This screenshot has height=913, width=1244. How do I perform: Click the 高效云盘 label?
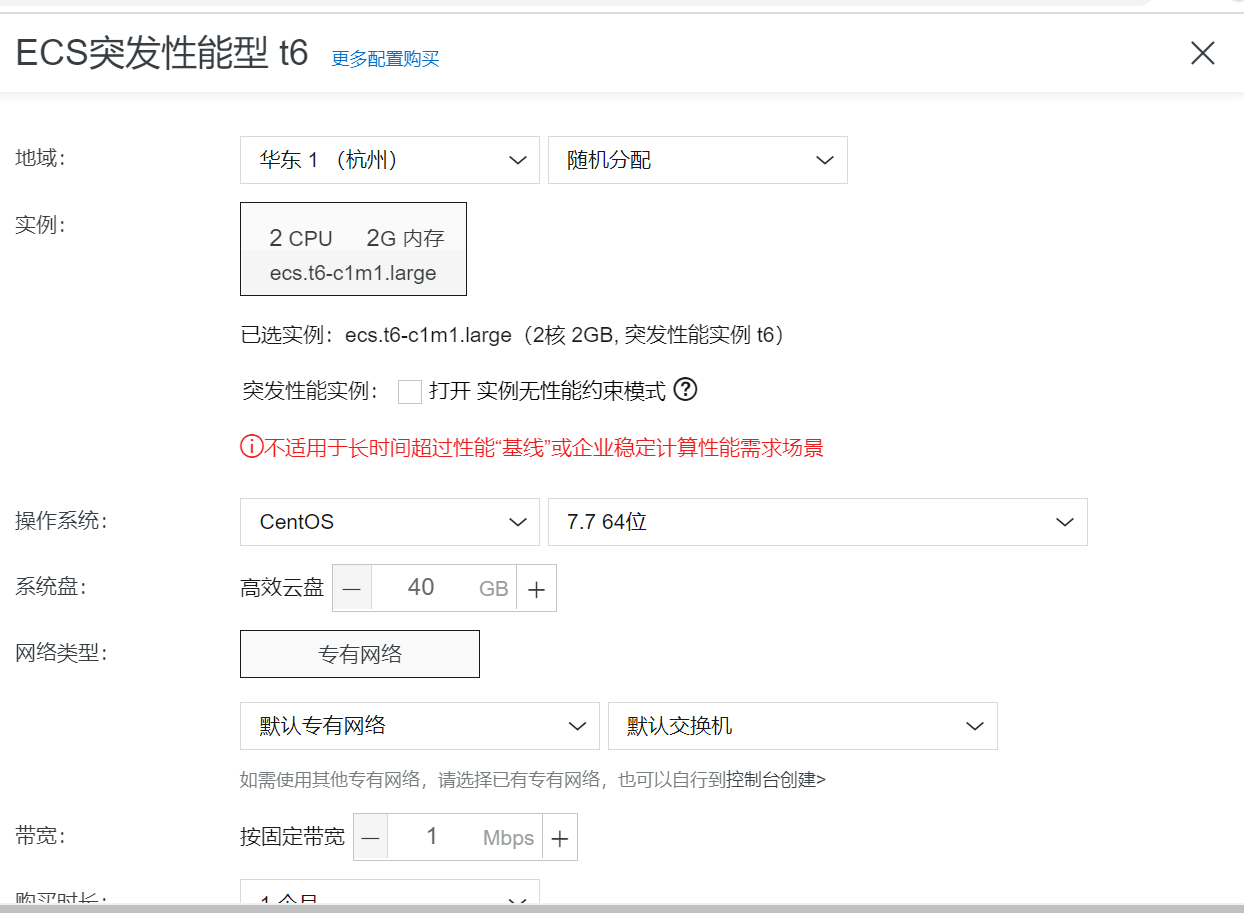[x=282, y=588]
